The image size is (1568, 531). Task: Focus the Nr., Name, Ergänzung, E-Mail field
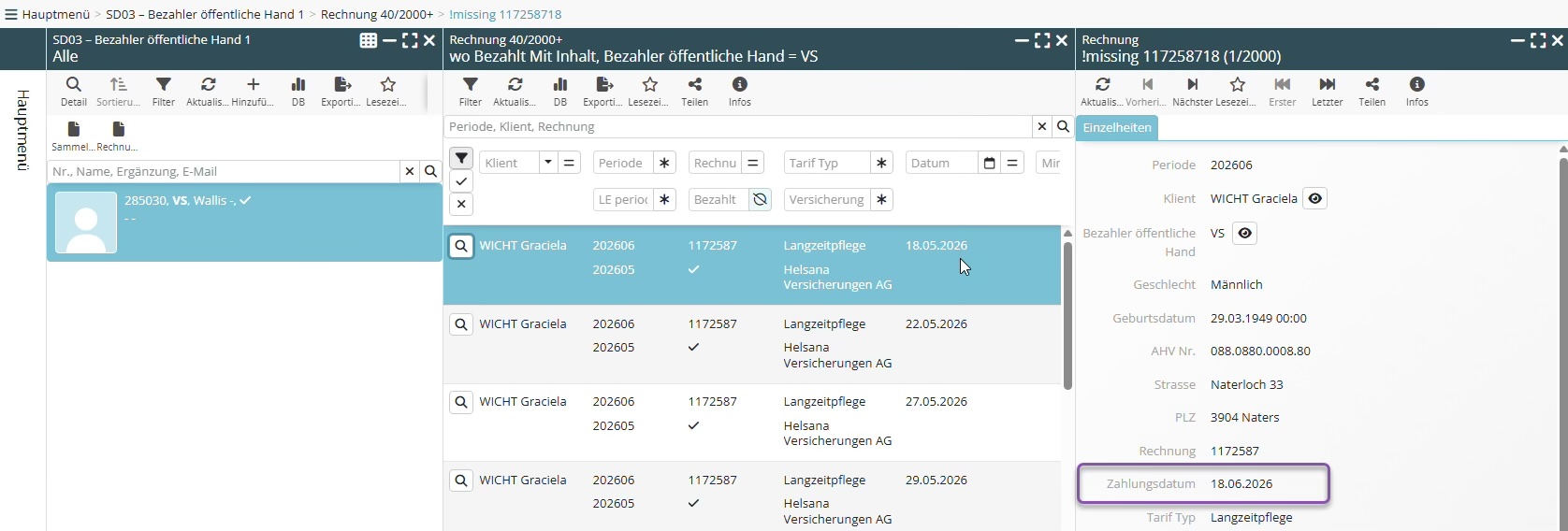tap(224, 172)
